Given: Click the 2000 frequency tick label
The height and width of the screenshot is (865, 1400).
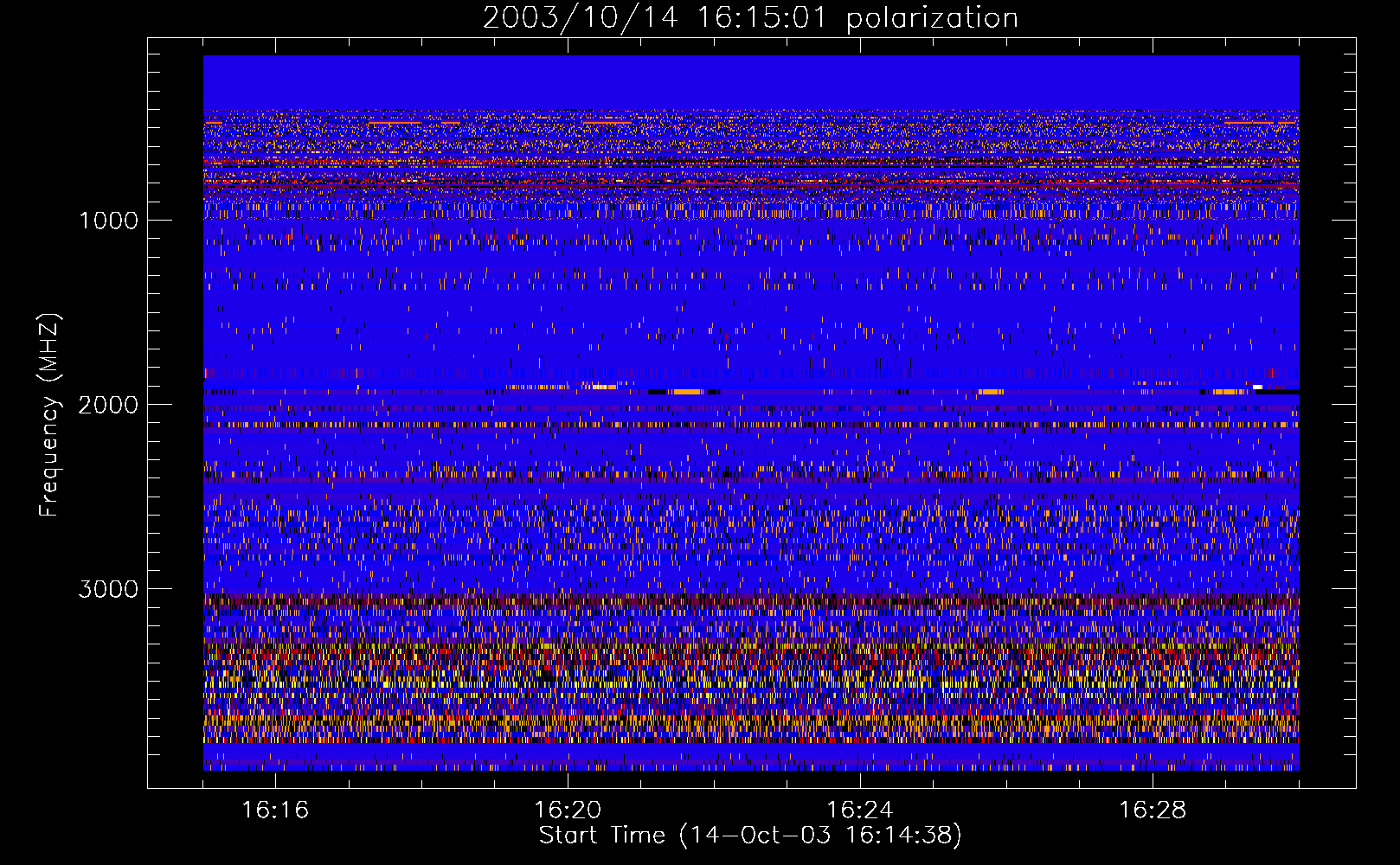Looking at the screenshot, I should click(x=108, y=405).
